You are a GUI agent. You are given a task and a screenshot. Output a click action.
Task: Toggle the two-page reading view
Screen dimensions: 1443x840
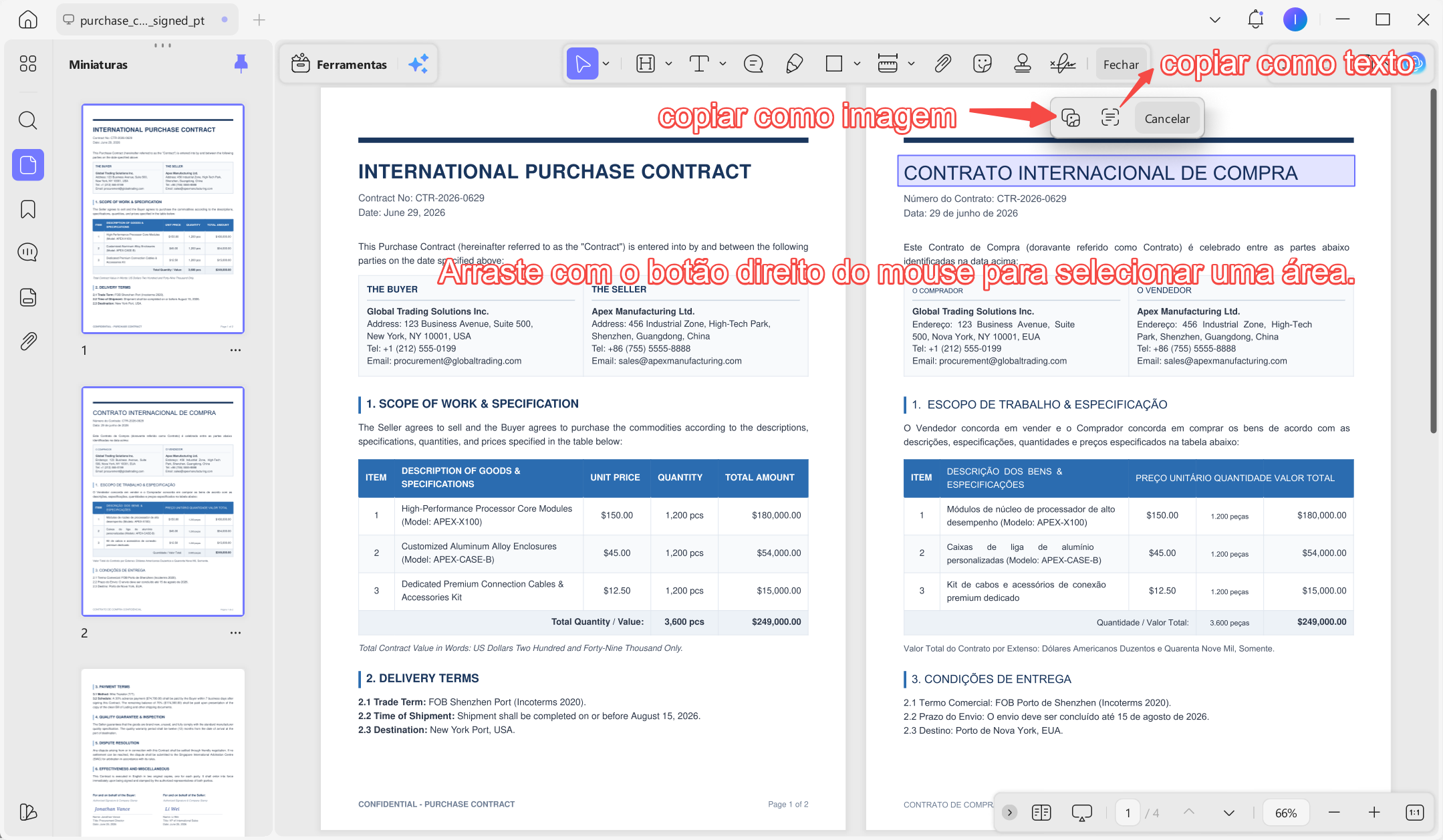(x=1041, y=813)
